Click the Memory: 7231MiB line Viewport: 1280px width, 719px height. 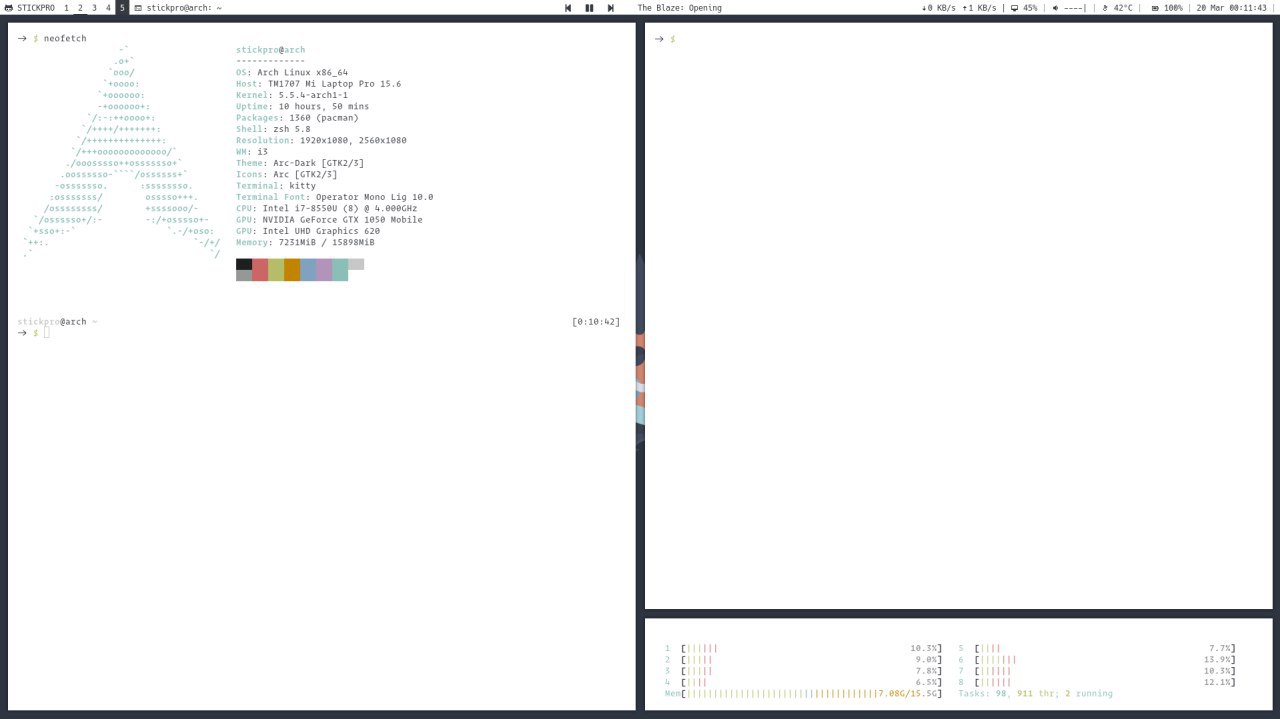pos(305,242)
